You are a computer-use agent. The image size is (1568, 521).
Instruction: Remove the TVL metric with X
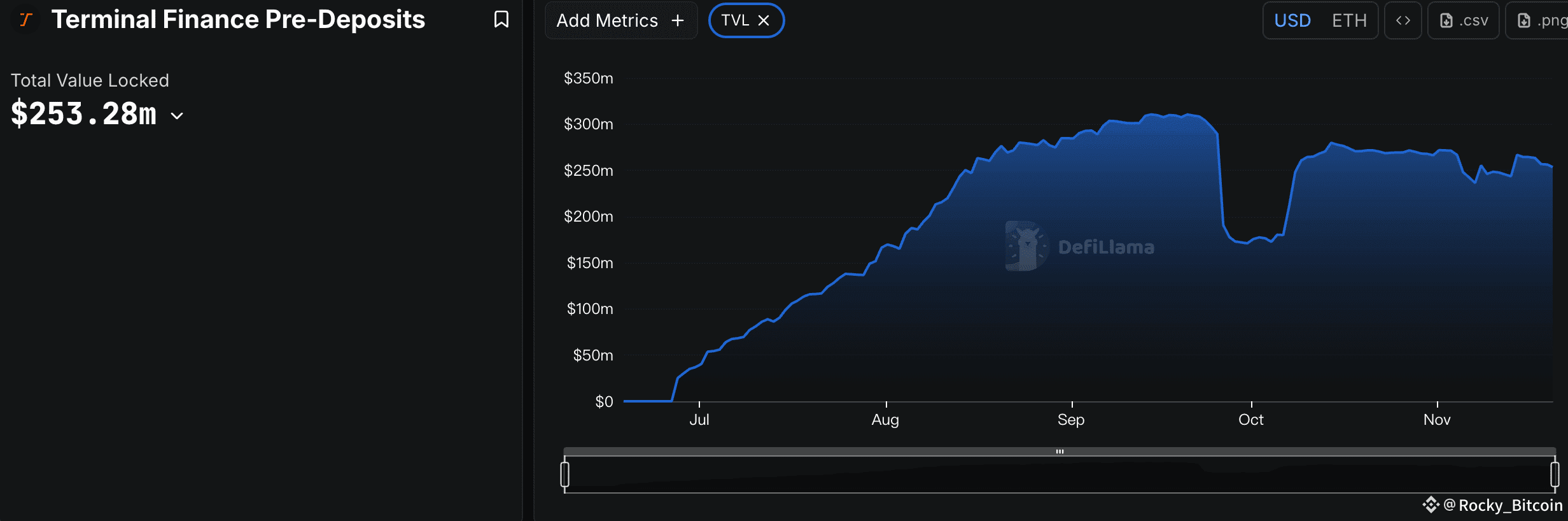pos(764,21)
